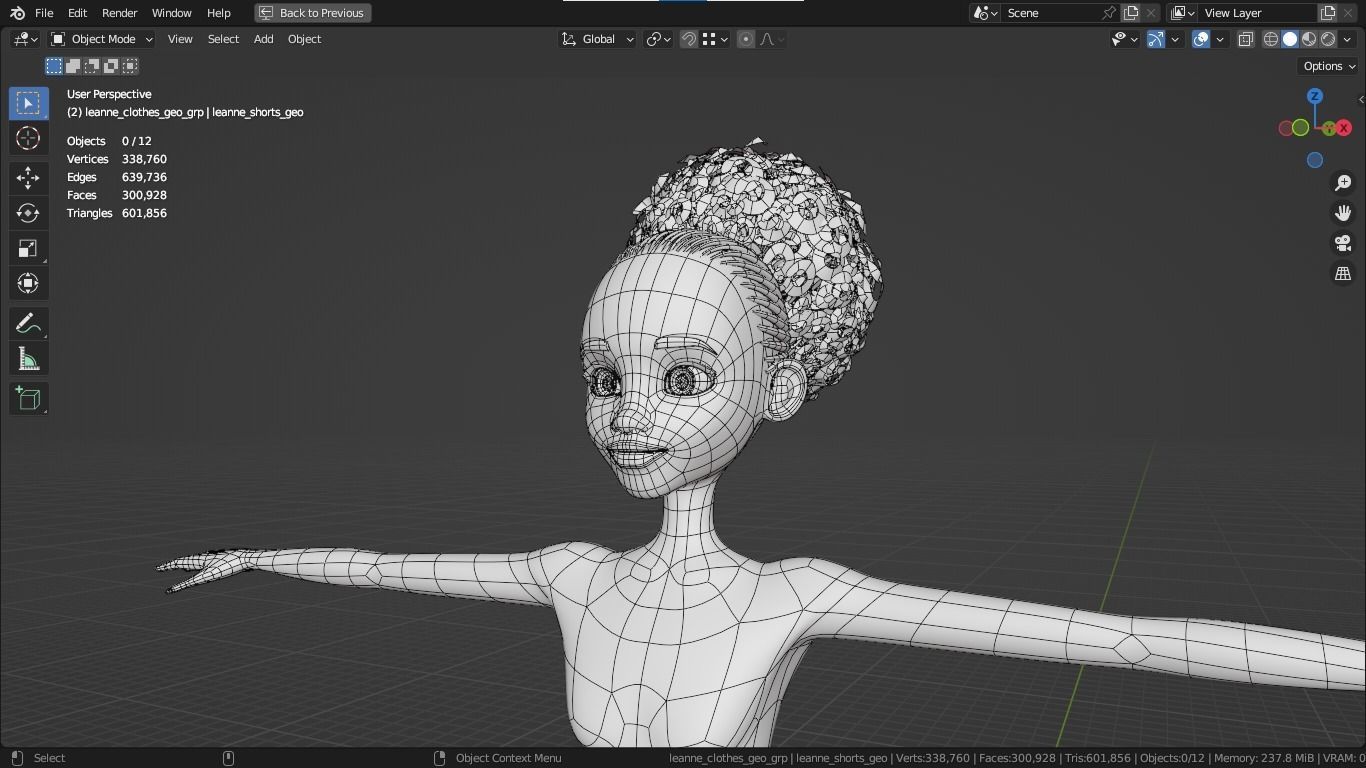Click the Blender logo menu
The width and height of the screenshot is (1366, 768).
click(17, 13)
